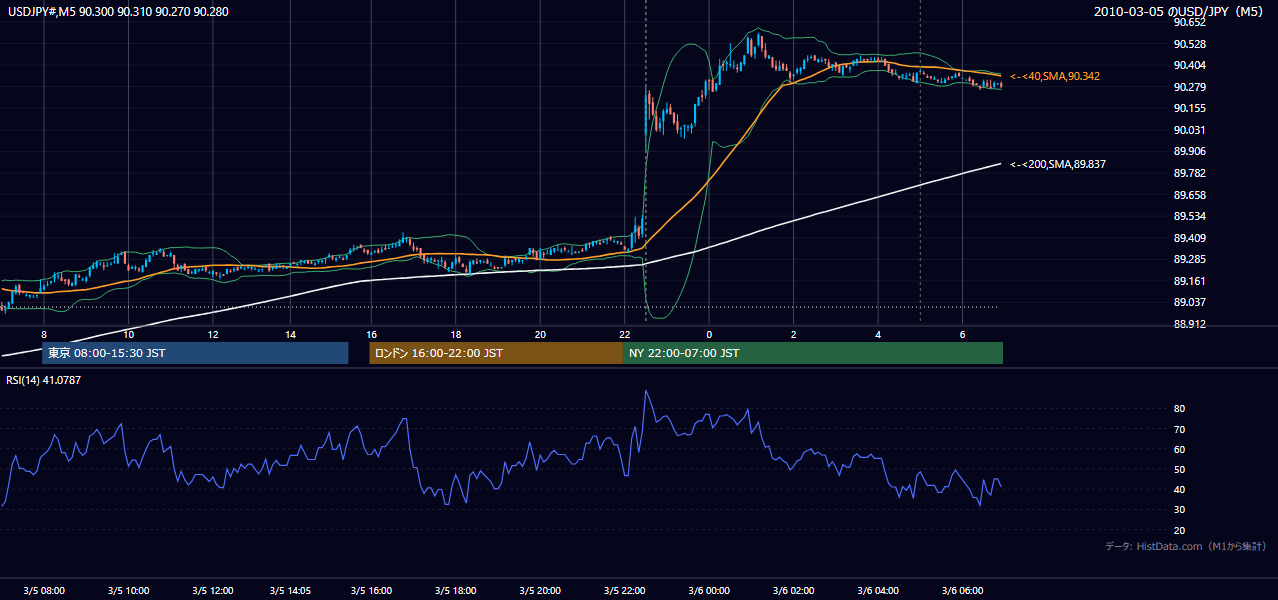
Task: Click the 3/5 18:00 time axis label
Action: point(455,591)
